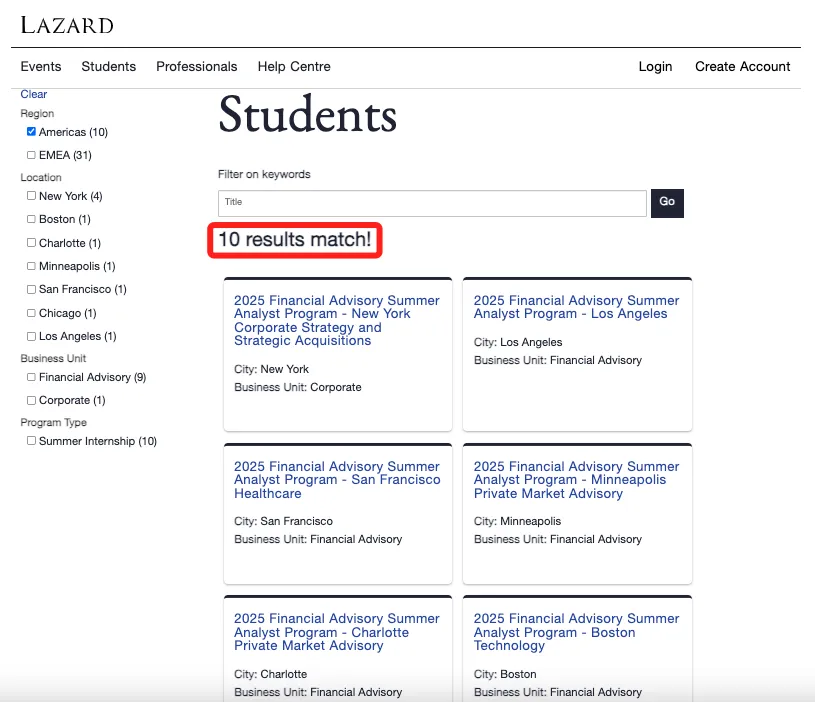This screenshot has width=815, height=702.
Task: Click 'City: Los Angeles' text
Action: coord(518,342)
